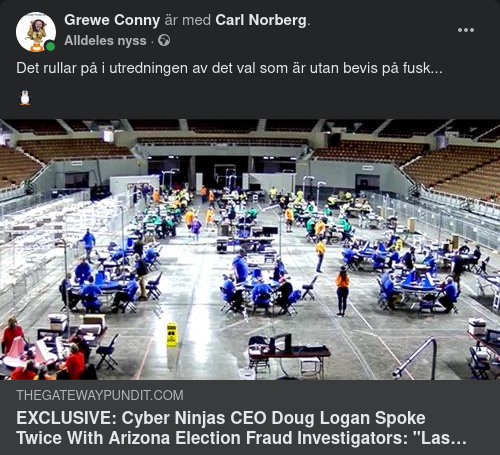
Task: Click the green online status dot
Action: point(50,46)
